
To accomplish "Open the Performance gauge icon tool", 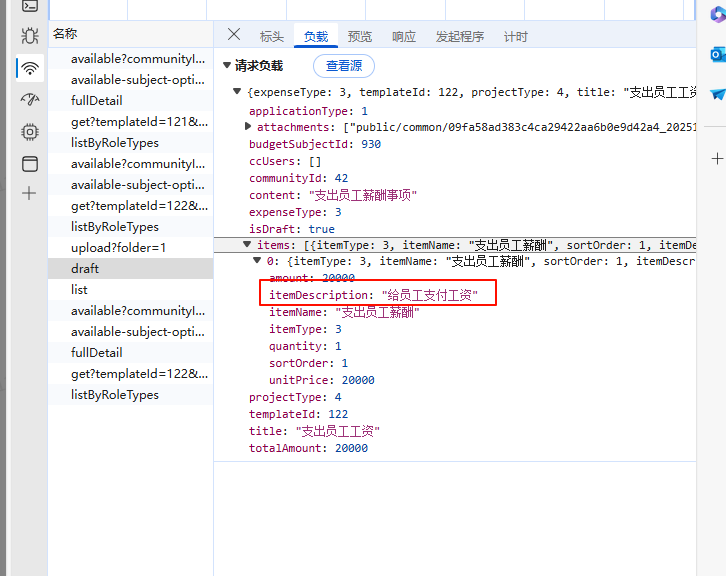I will 30,99.
